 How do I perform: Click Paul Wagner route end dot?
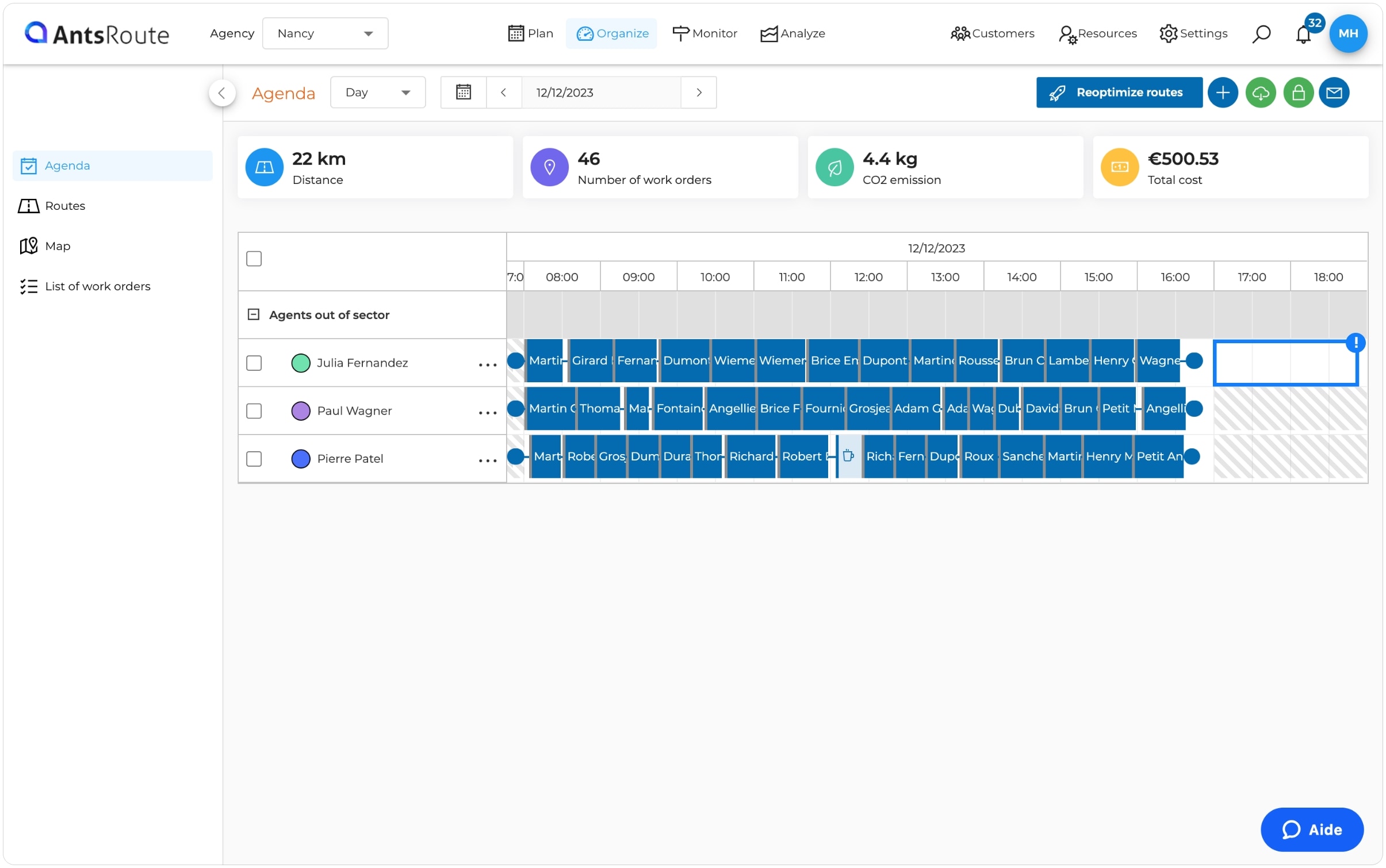pos(1194,408)
